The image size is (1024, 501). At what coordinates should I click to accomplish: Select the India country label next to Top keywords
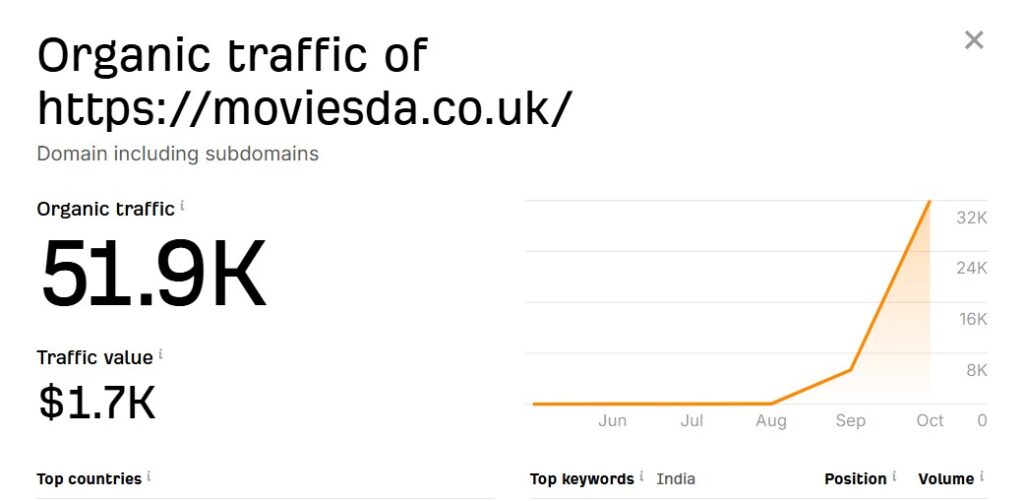(x=675, y=479)
